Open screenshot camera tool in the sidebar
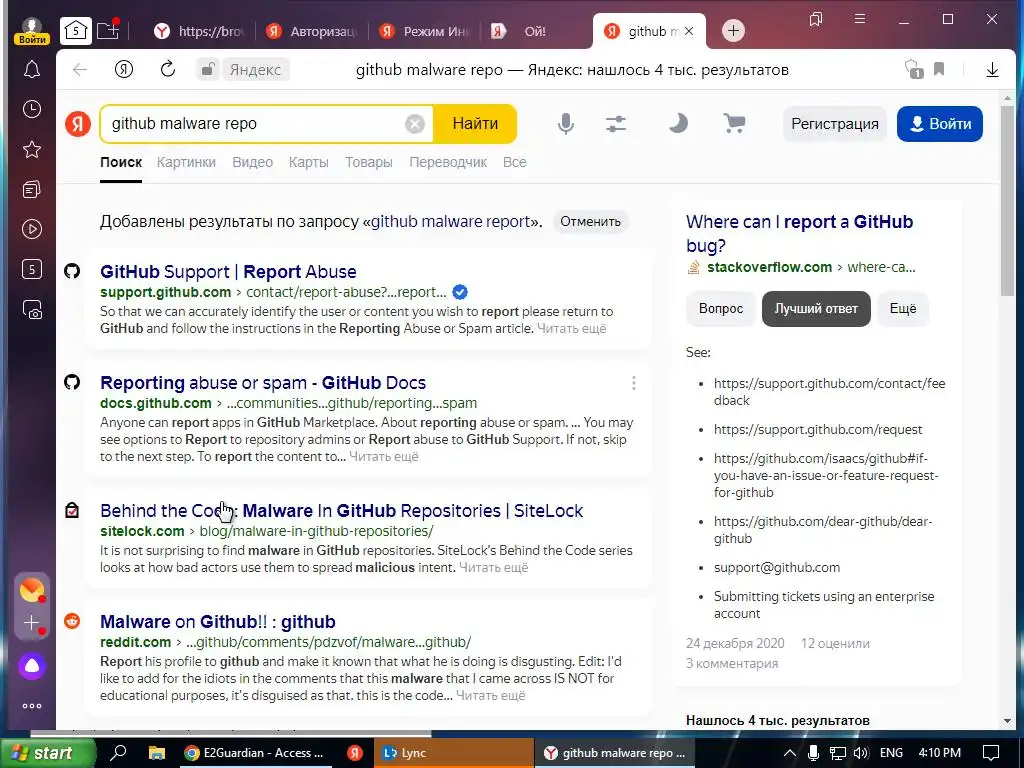 coord(31,310)
